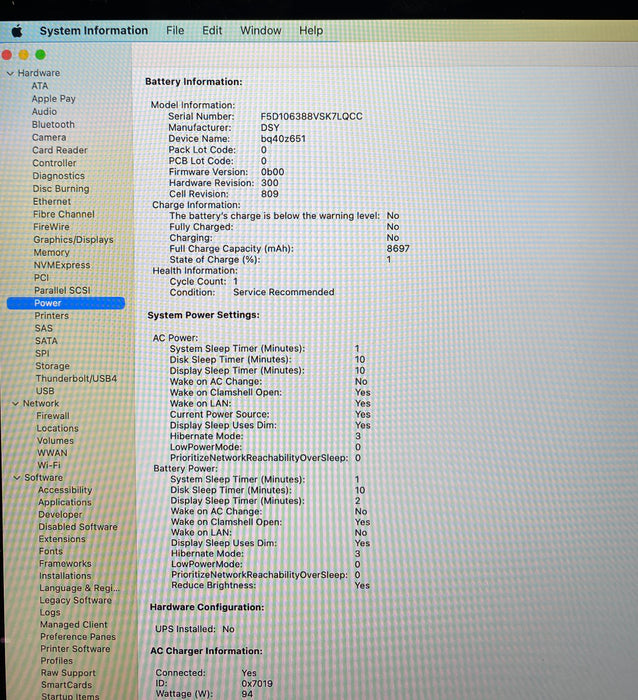638x700 pixels.
Task: Select SATA in the sidebar
Action: pyautogui.click(x=46, y=341)
